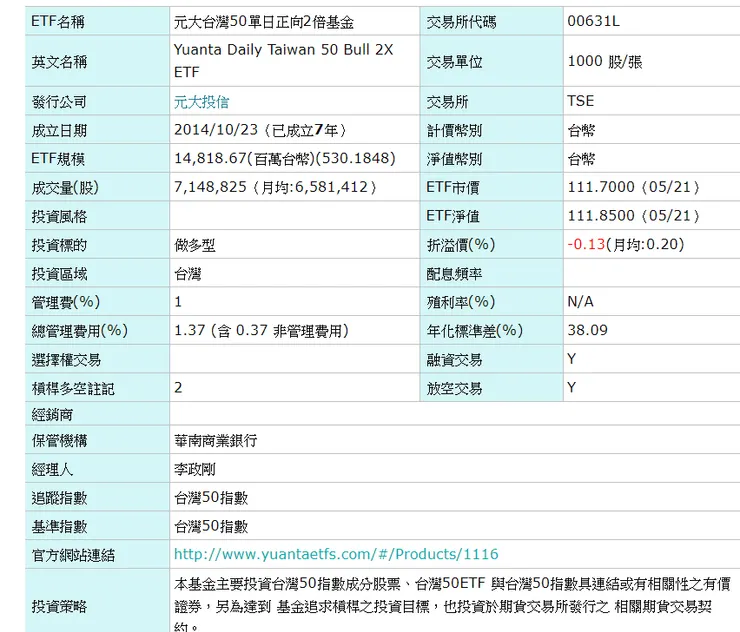Click the 折溢價(%) header label

click(x=461, y=245)
